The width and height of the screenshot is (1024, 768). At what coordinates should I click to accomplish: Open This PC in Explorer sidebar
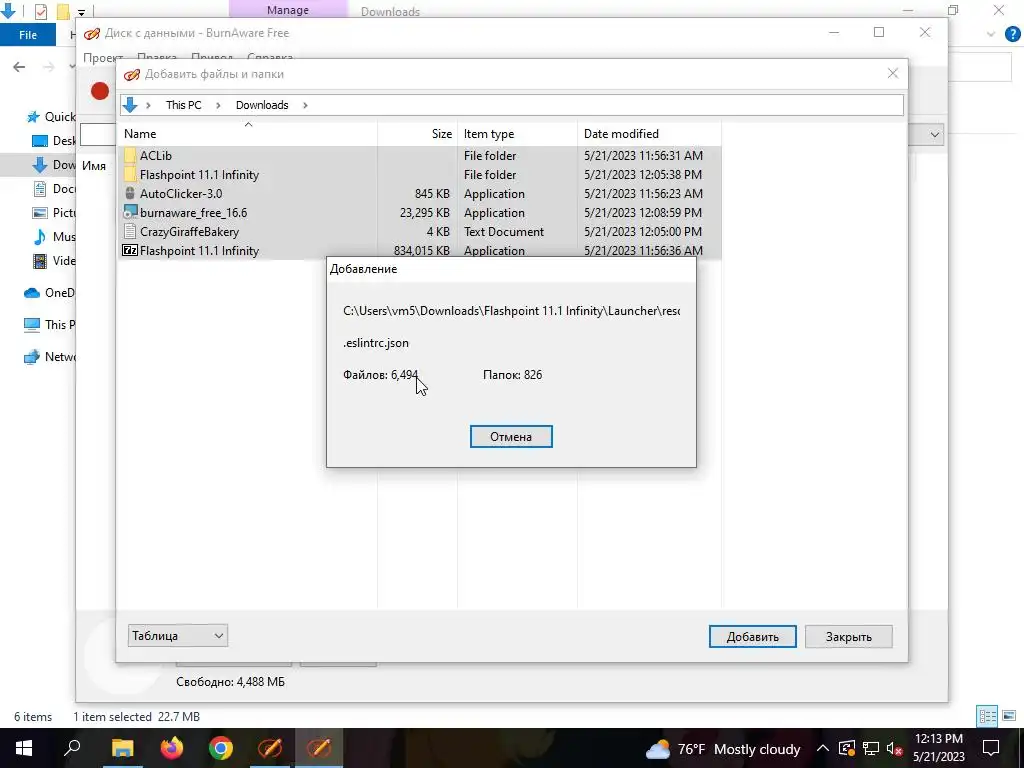pos(50,325)
